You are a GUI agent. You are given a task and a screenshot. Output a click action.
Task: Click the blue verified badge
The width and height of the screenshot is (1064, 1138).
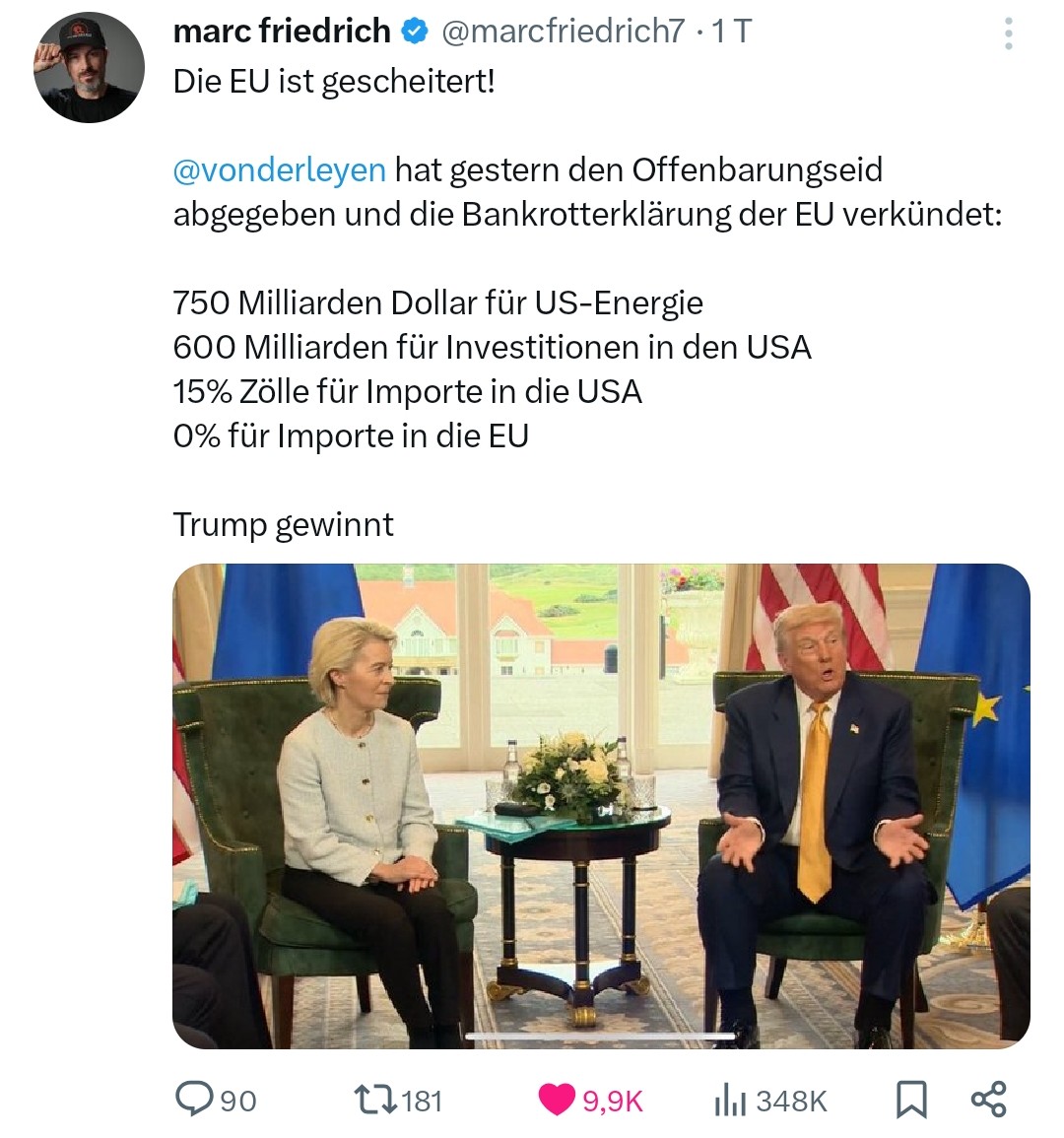pos(415,32)
